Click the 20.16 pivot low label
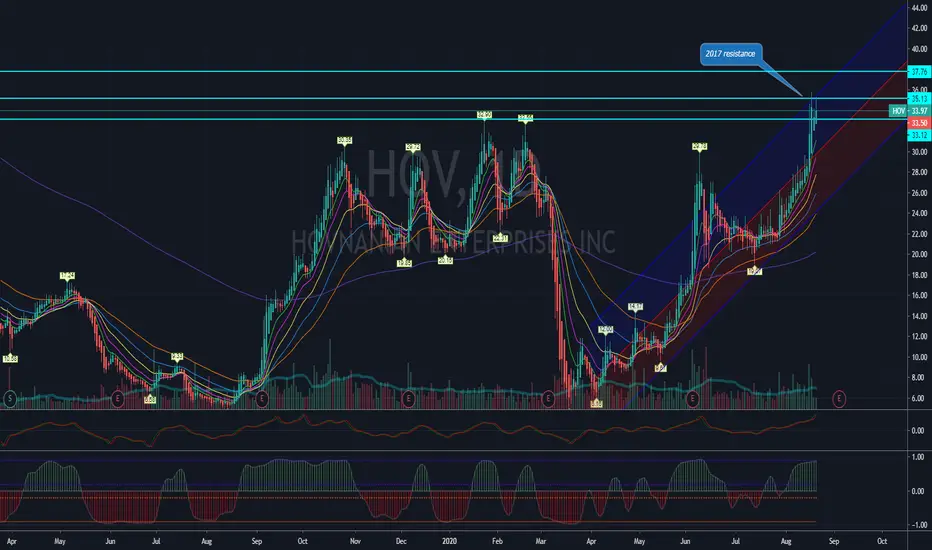Image resolution: width=932 pixels, height=550 pixels. click(445, 260)
